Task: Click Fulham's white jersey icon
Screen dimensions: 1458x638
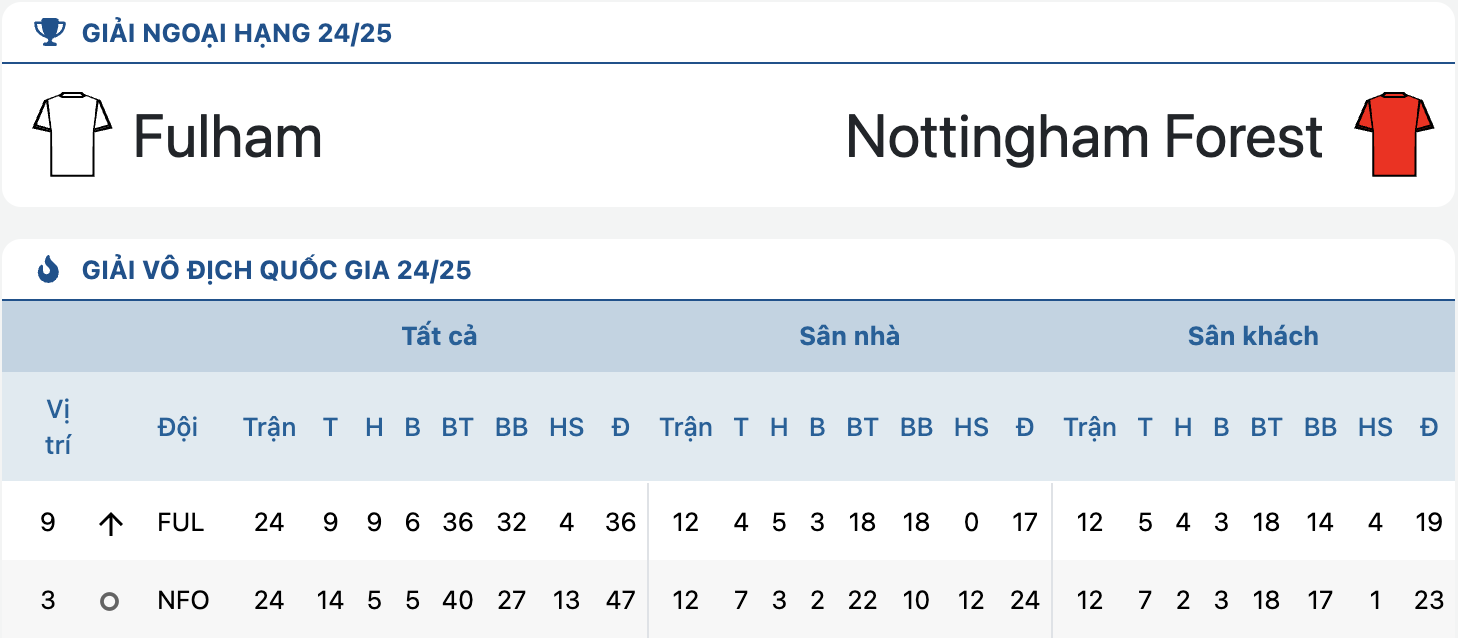Action: (x=72, y=135)
